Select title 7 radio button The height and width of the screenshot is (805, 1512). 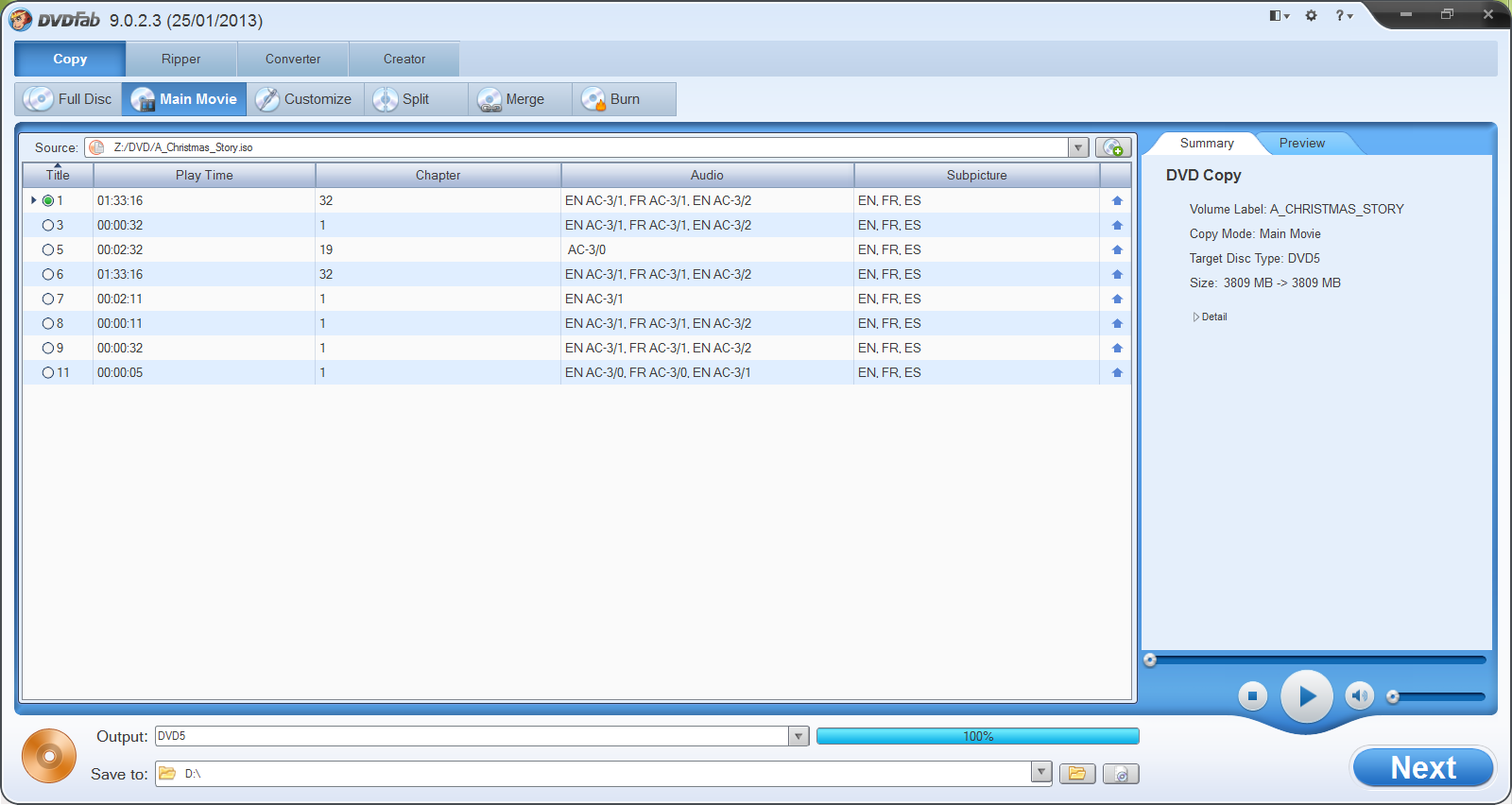(x=47, y=299)
